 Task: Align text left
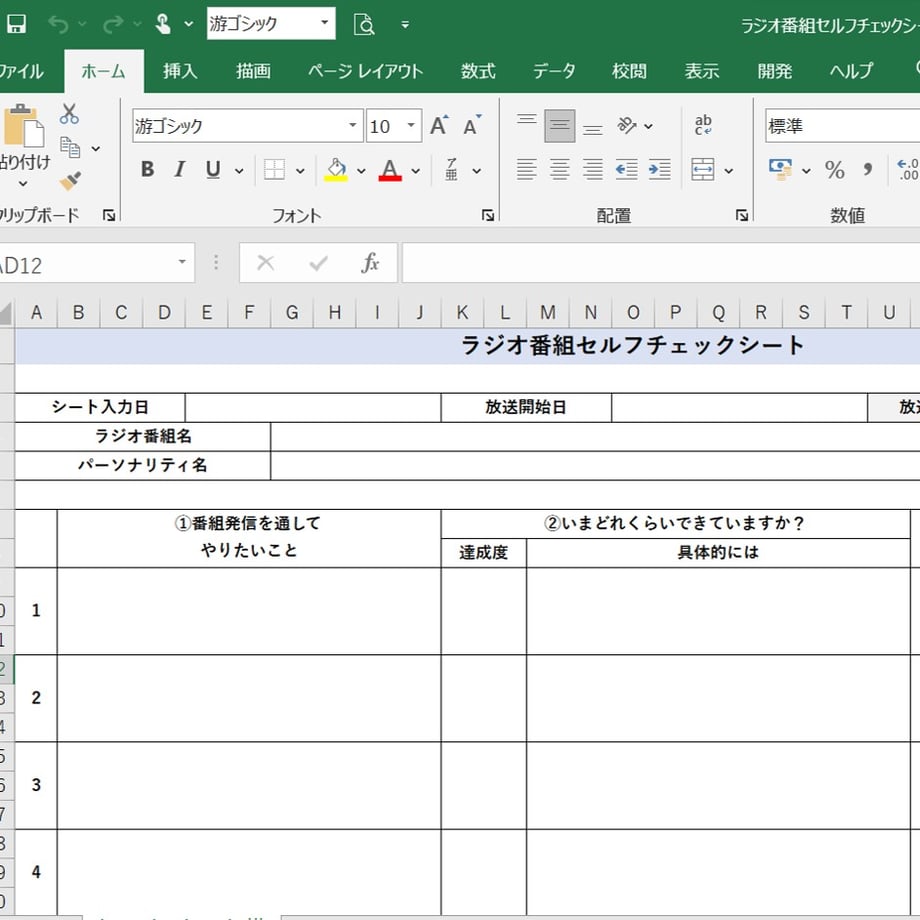tap(526, 170)
